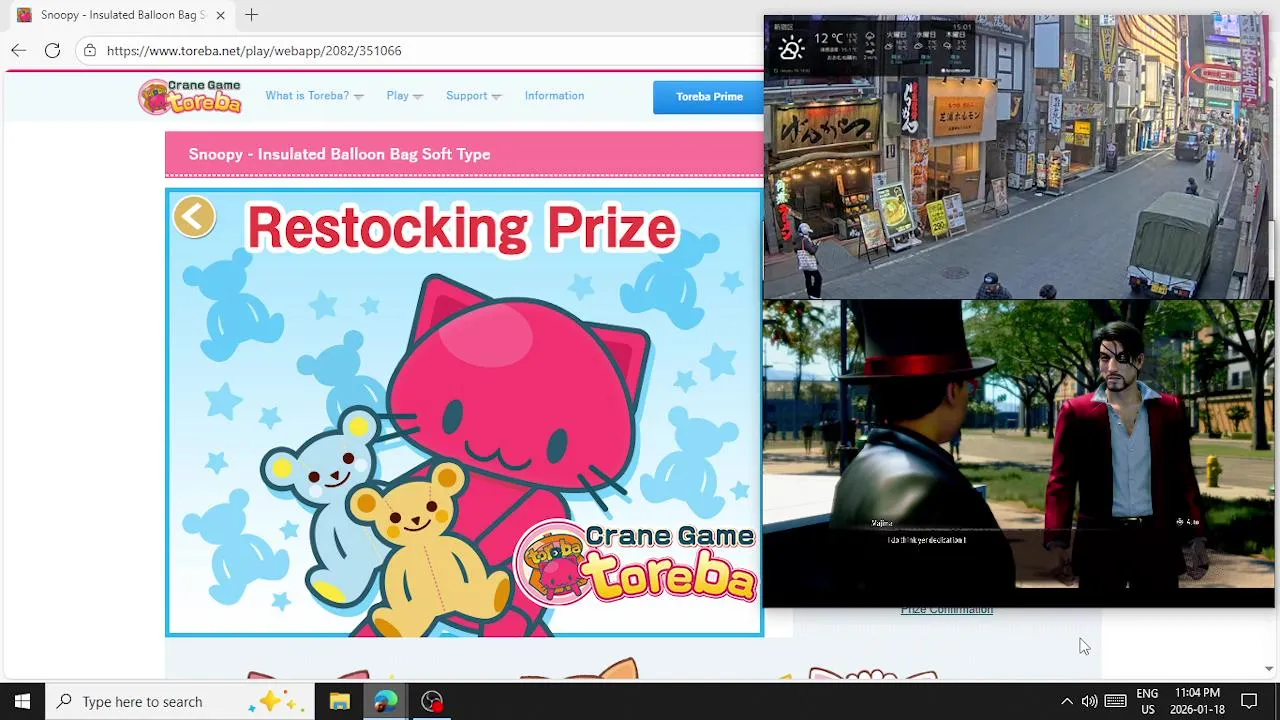Viewport: 1280px width, 720px height.
Task: Click the browser back arrow
Action: pos(18,50)
